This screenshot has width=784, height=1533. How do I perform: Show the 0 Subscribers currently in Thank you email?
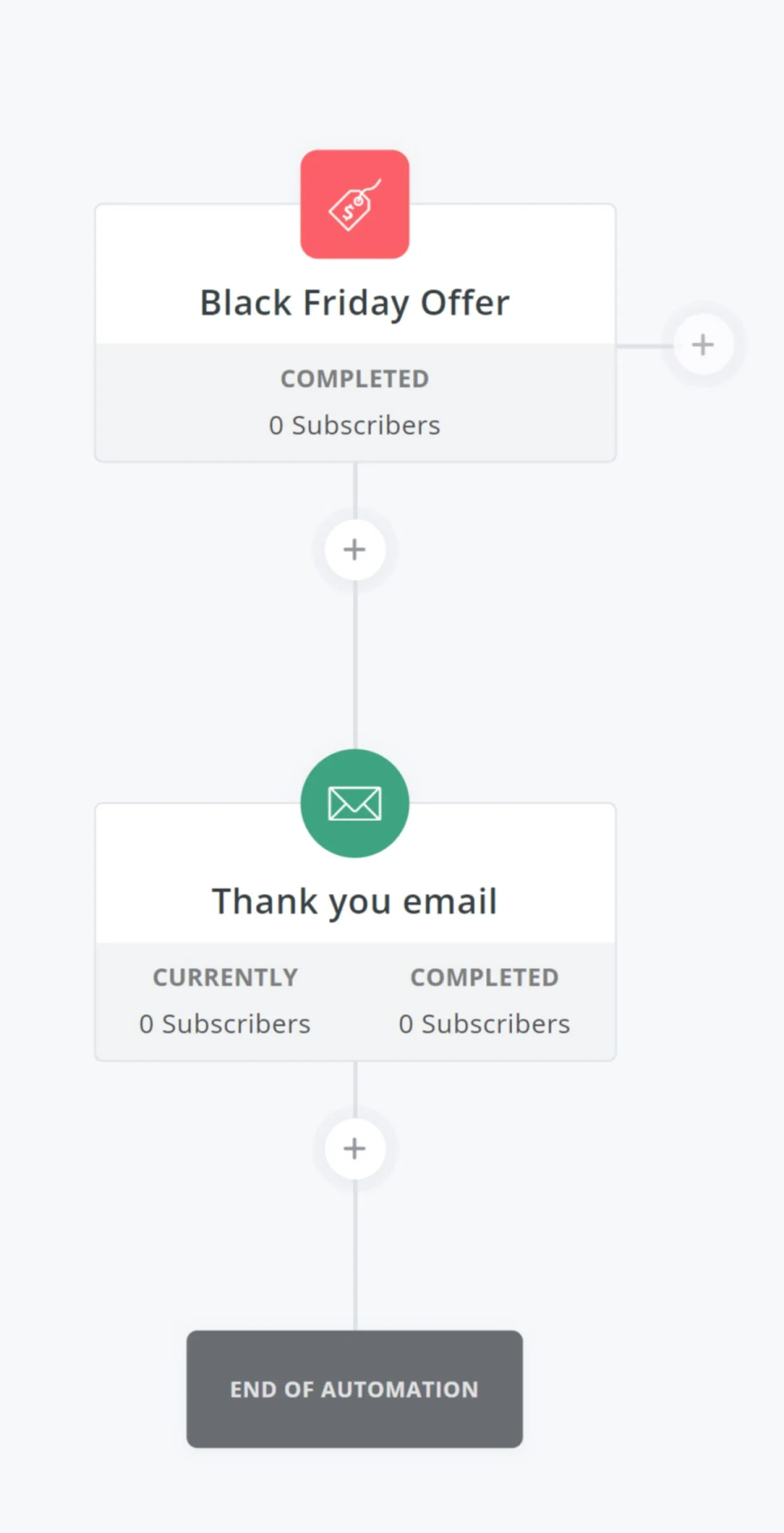[225, 1024]
